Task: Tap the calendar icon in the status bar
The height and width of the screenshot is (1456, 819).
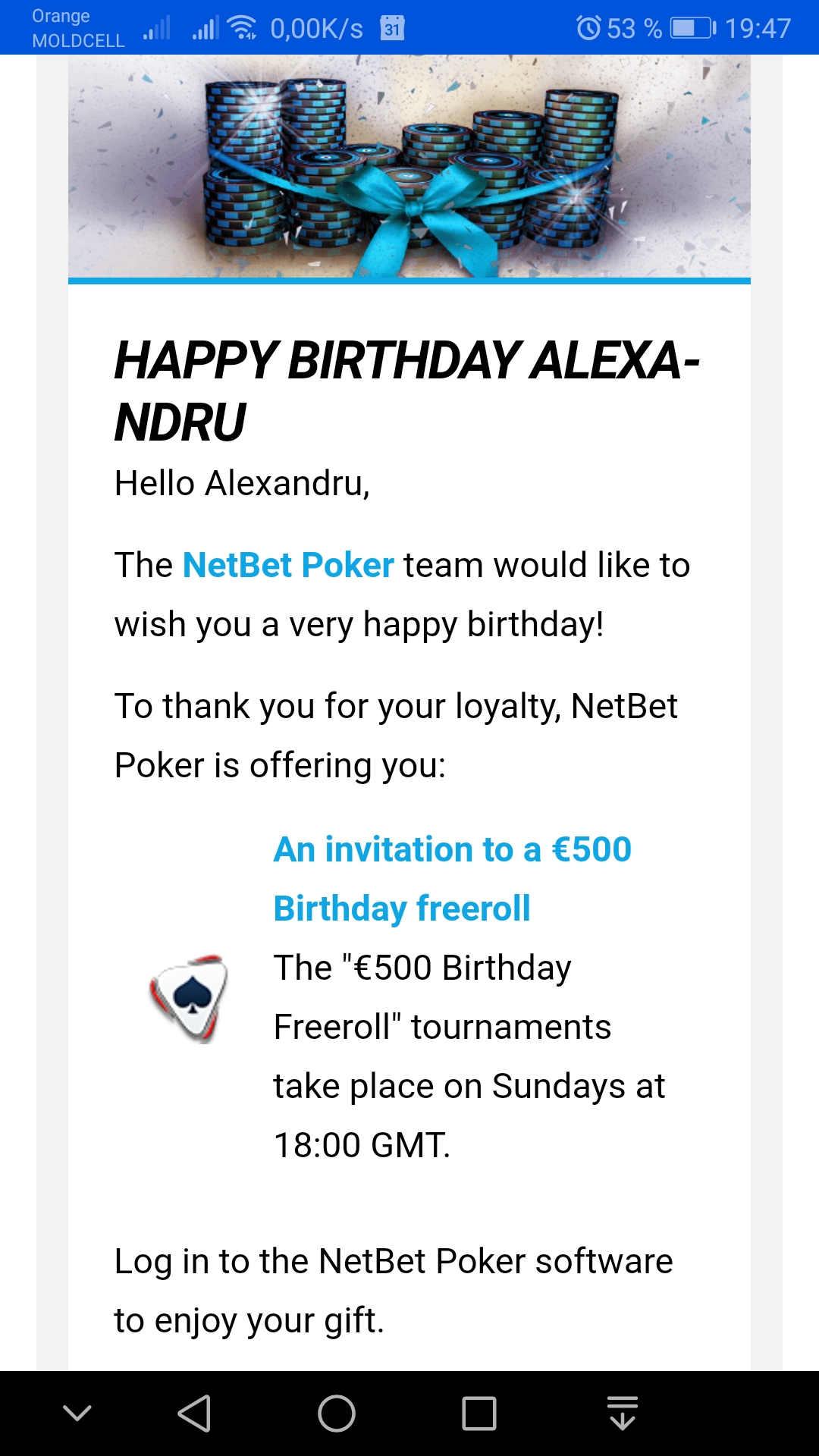Action: 392,28
